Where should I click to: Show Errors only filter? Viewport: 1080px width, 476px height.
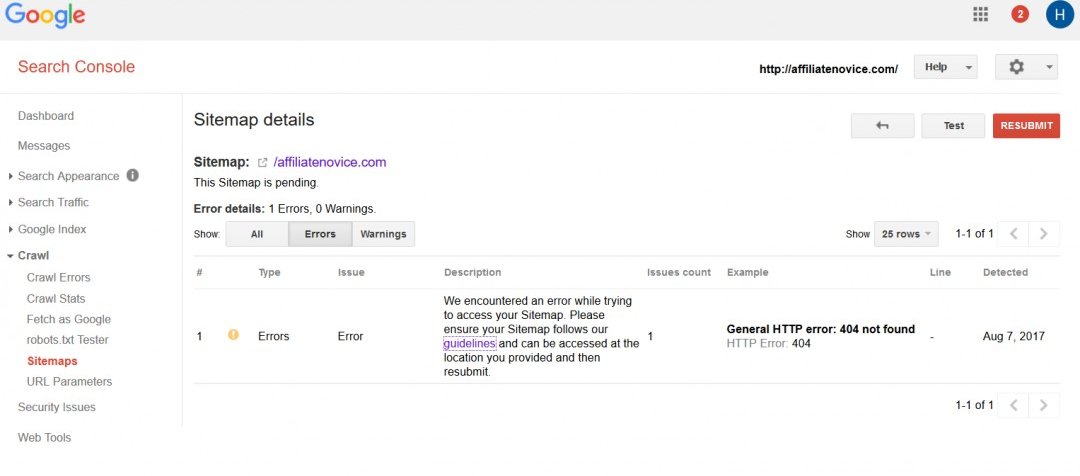pos(320,234)
